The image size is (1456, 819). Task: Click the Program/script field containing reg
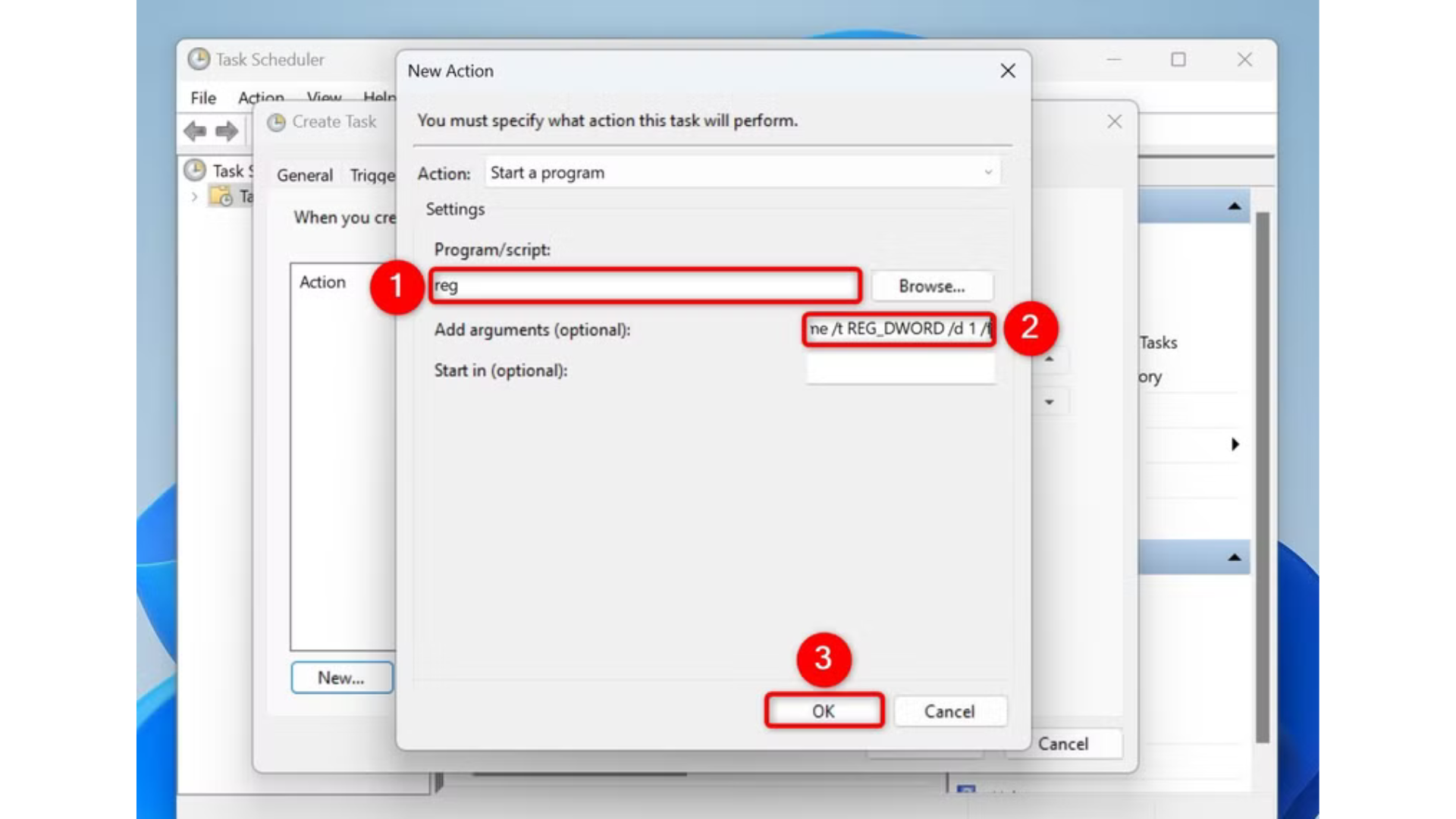point(645,286)
